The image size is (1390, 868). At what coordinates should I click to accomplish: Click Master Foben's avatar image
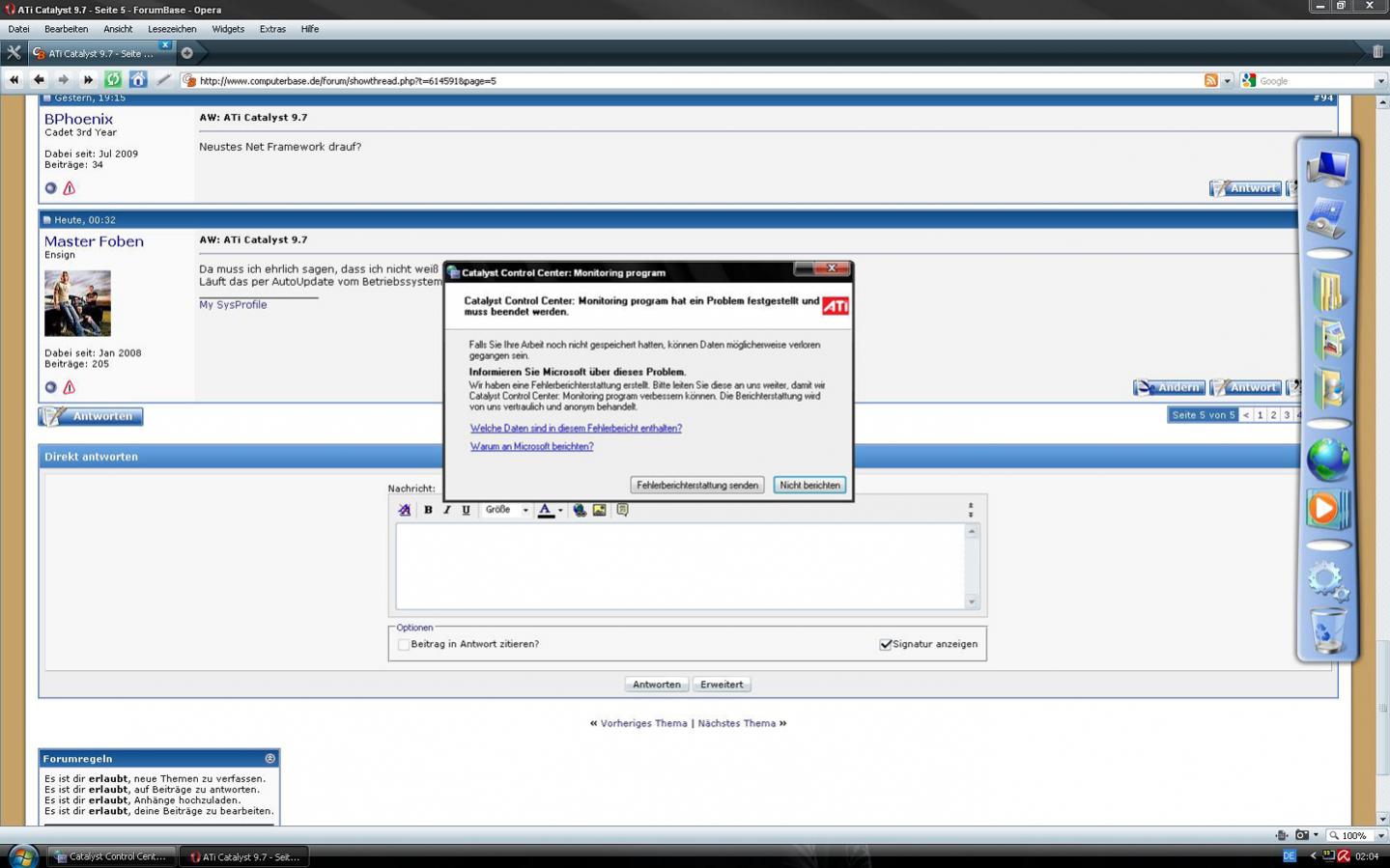77,303
